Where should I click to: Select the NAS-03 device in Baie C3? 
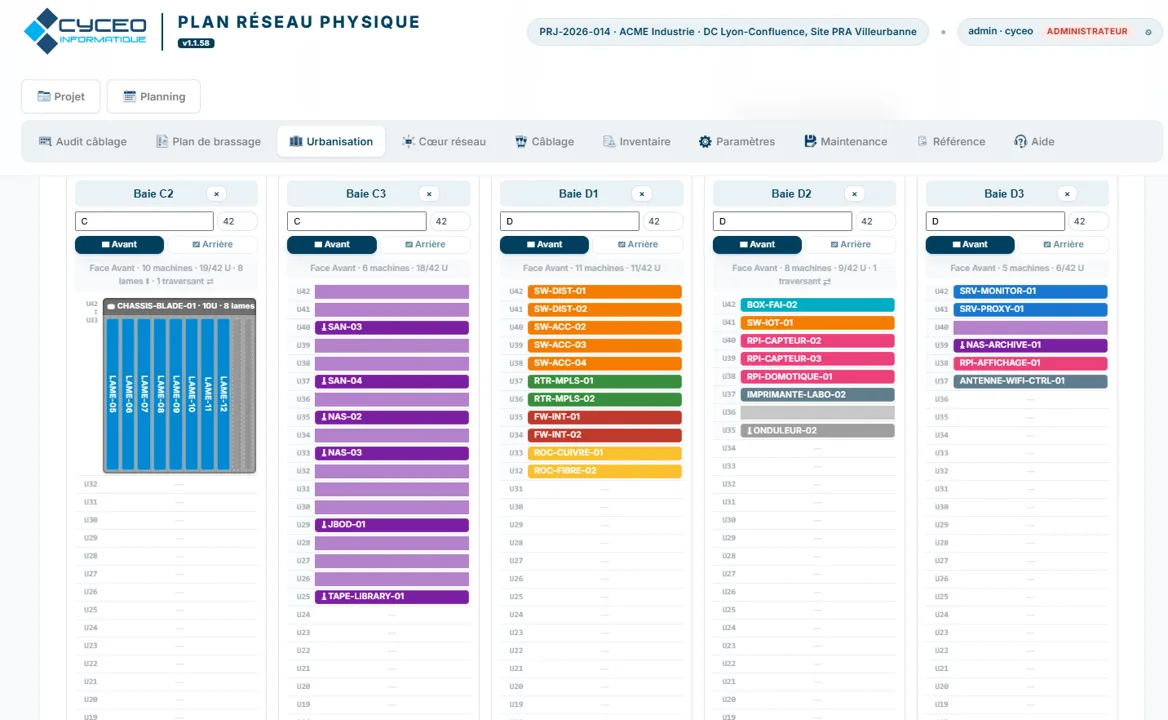coord(392,453)
